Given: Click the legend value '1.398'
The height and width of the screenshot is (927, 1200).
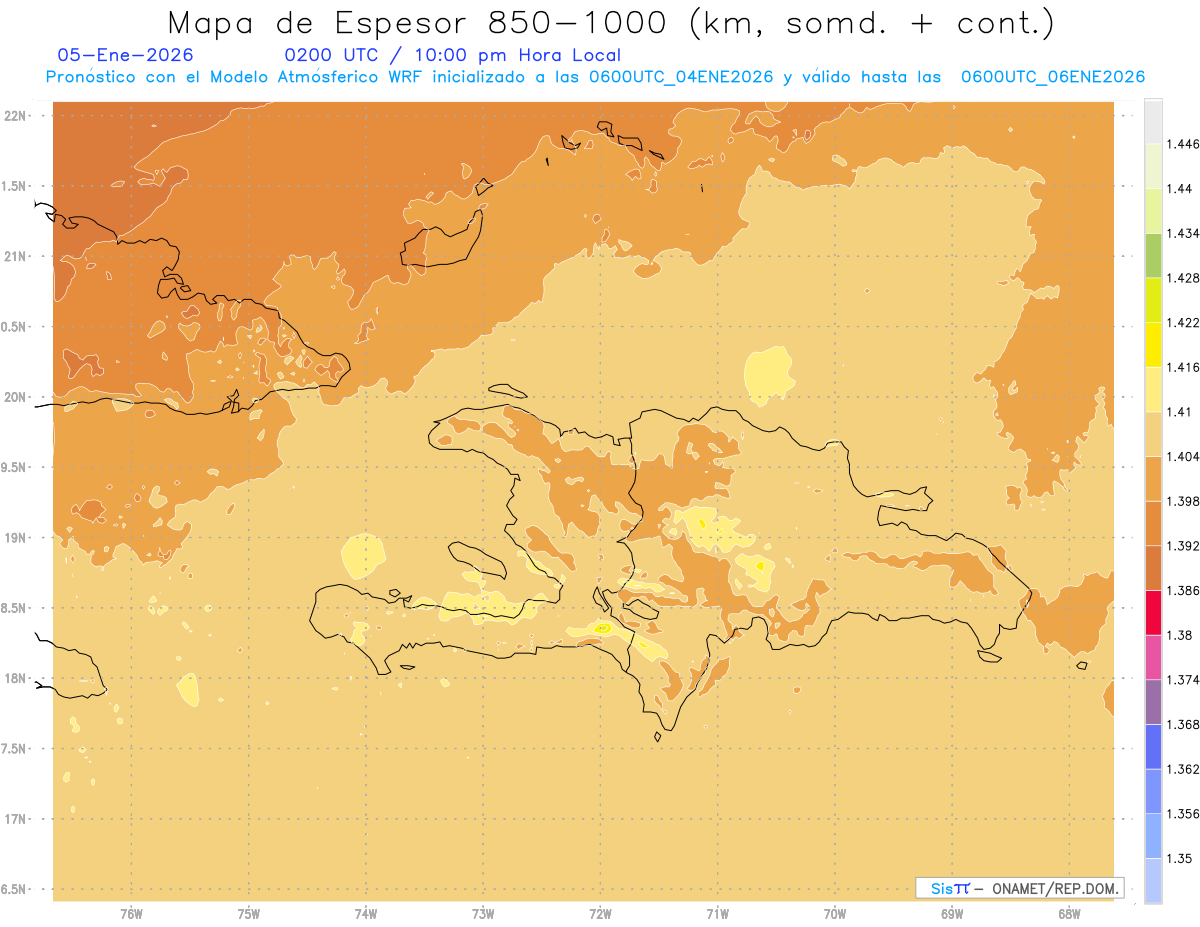Looking at the screenshot, I should pos(1184,501).
